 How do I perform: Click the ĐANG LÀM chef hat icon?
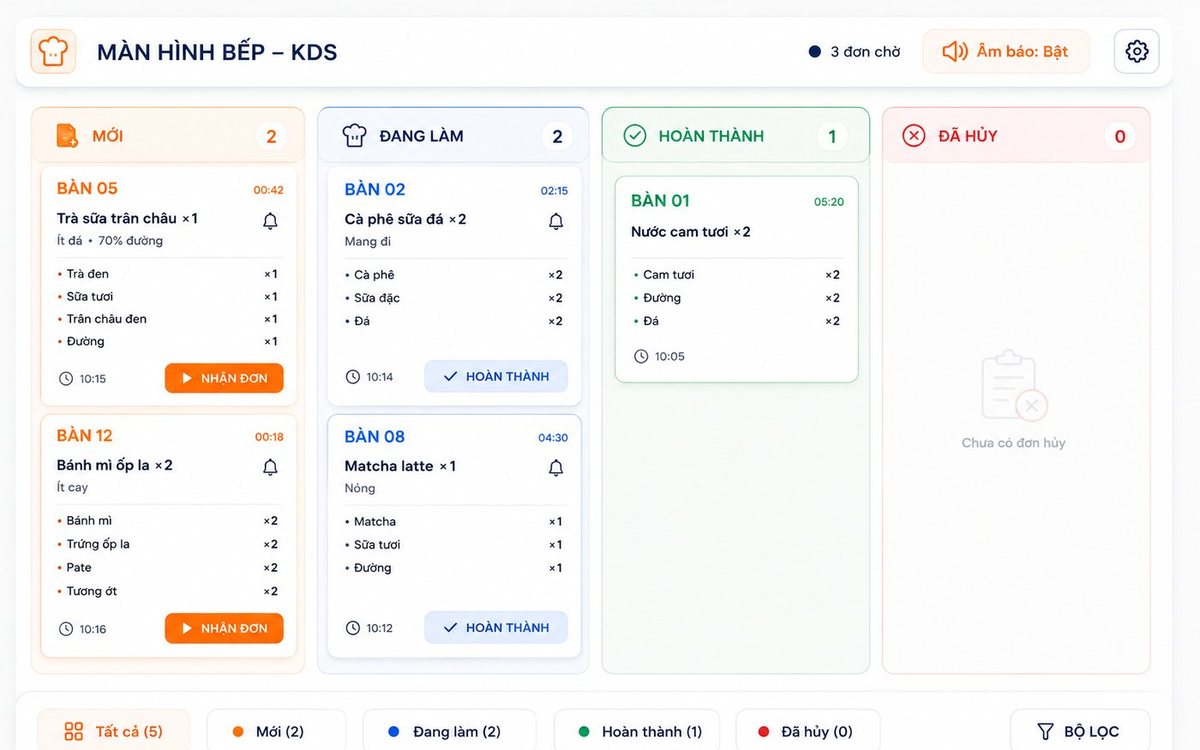pyautogui.click(x=354, y=136)
